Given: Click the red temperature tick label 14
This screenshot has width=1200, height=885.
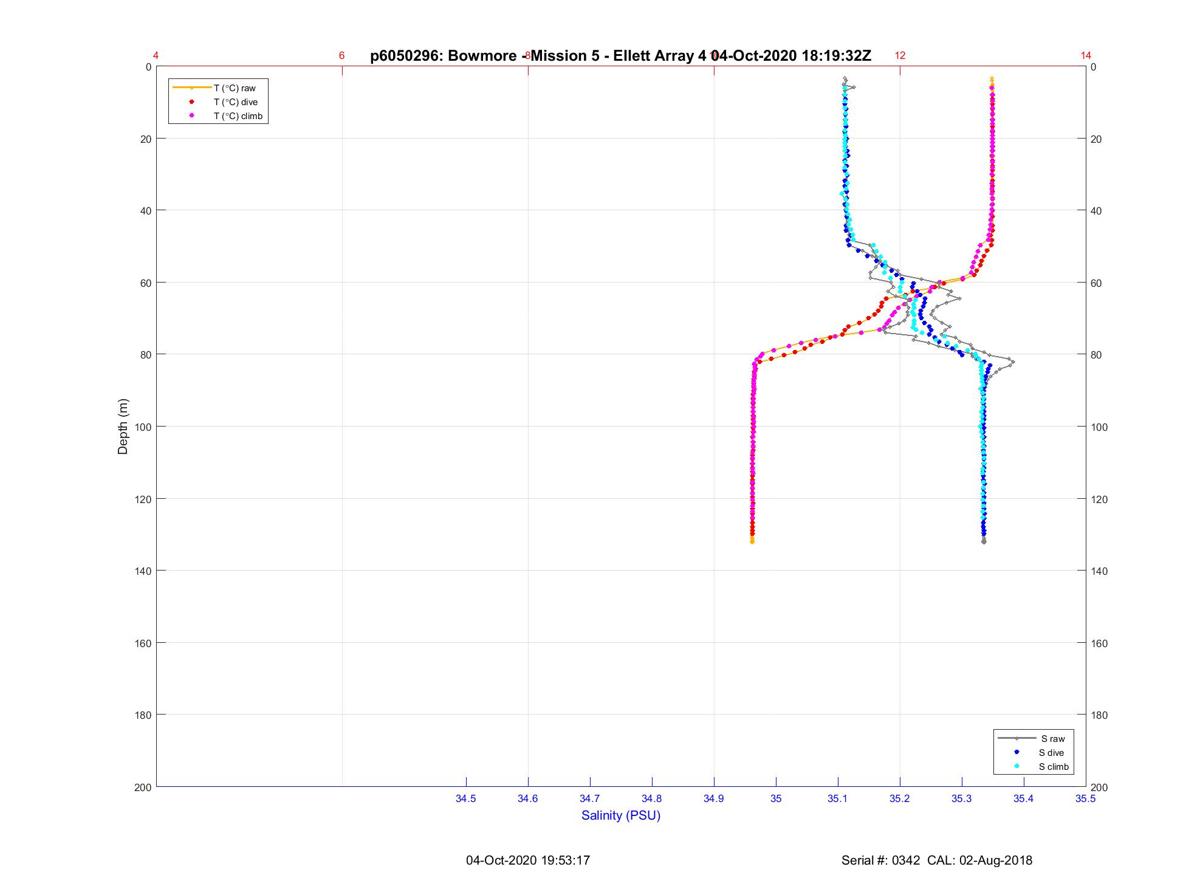Looking at the screenshot, I should [x=1086, y=56].
